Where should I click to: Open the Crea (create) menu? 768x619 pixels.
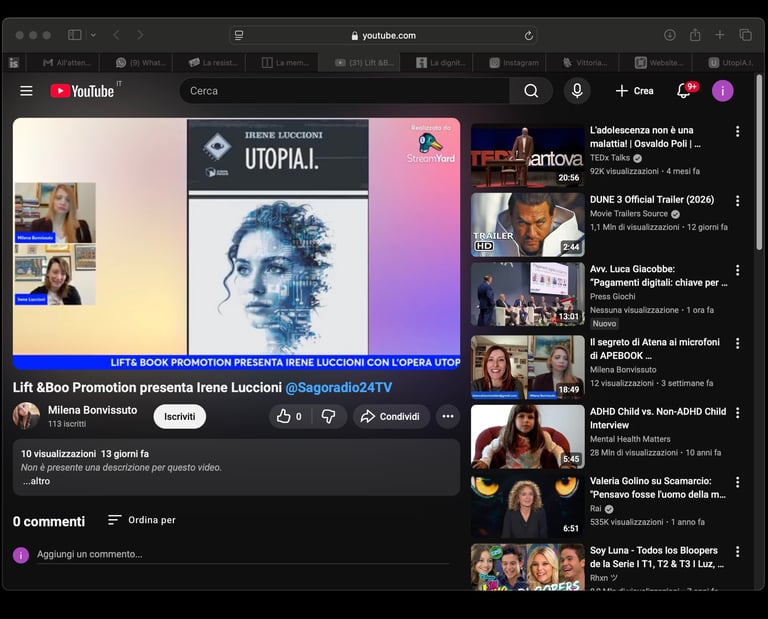point(635,91)
